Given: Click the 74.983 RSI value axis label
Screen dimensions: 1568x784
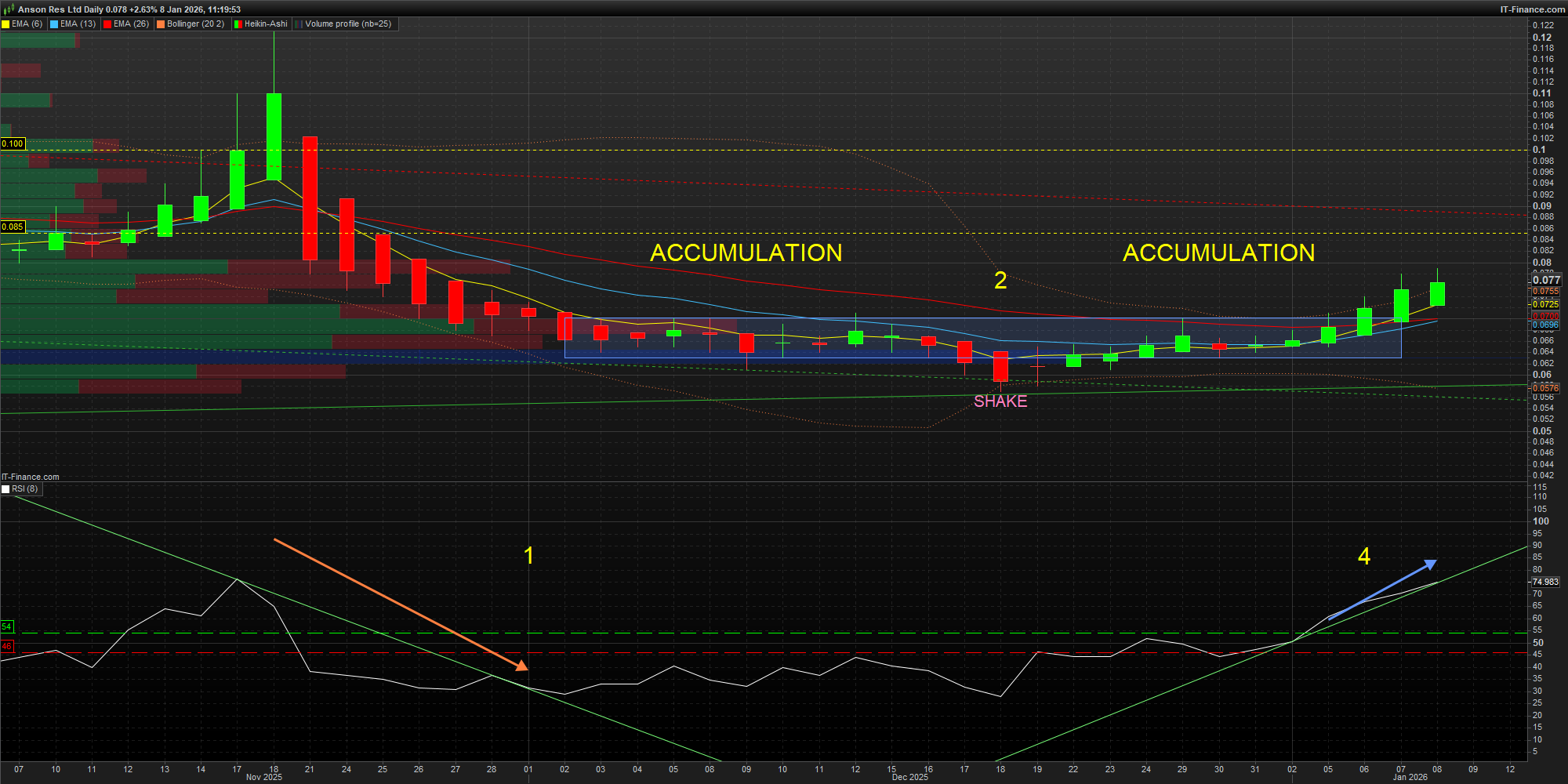Looking at the screenshot, I should [x=1544, y=582].
